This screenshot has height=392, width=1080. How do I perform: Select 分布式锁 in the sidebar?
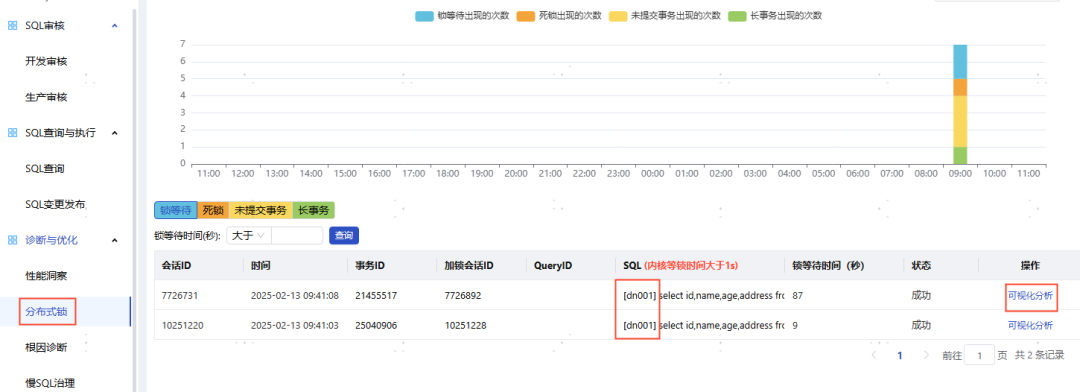[x=46, y=312]
